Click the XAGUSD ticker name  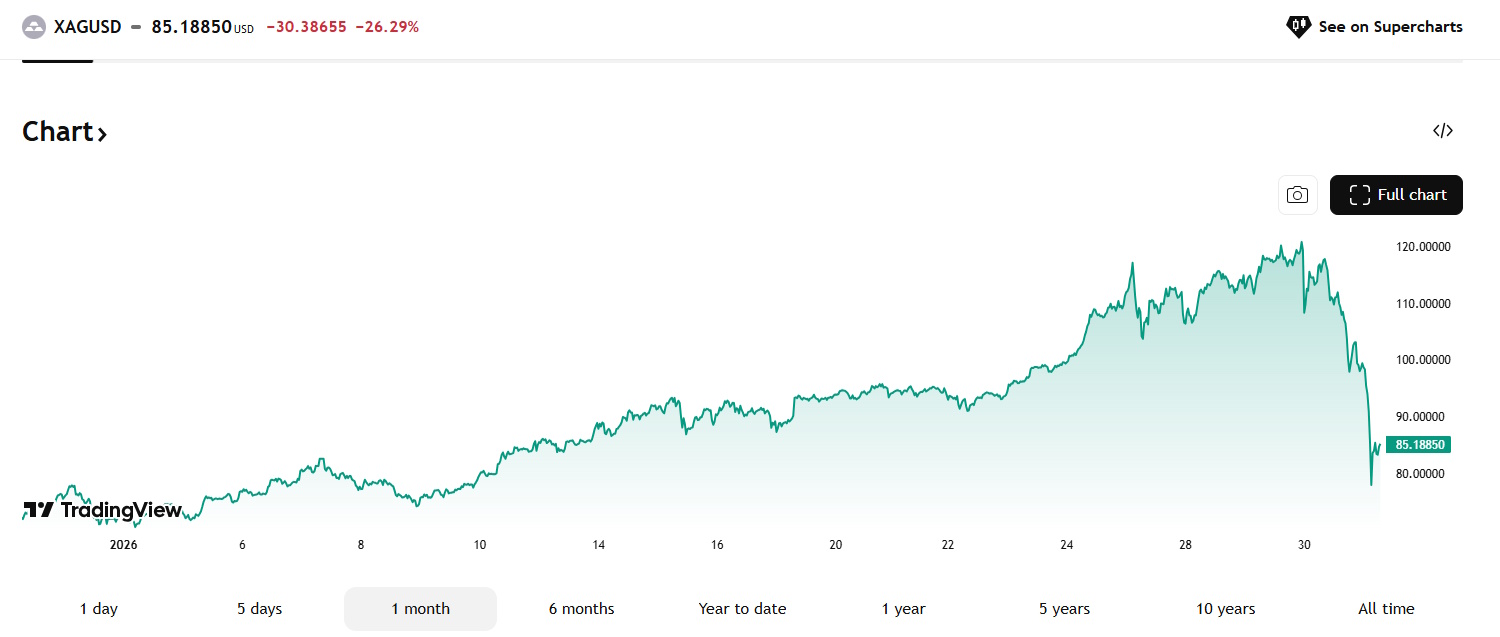pos(87,27)
